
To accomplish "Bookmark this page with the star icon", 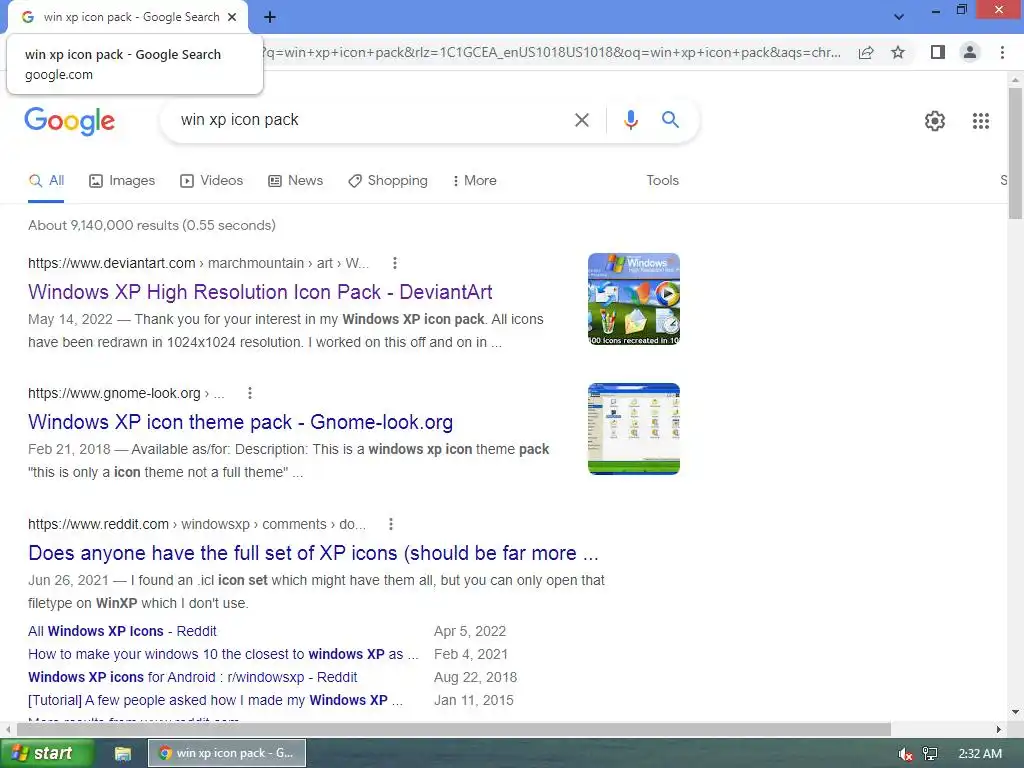I will pyautogui.click(x=898, y=52).
